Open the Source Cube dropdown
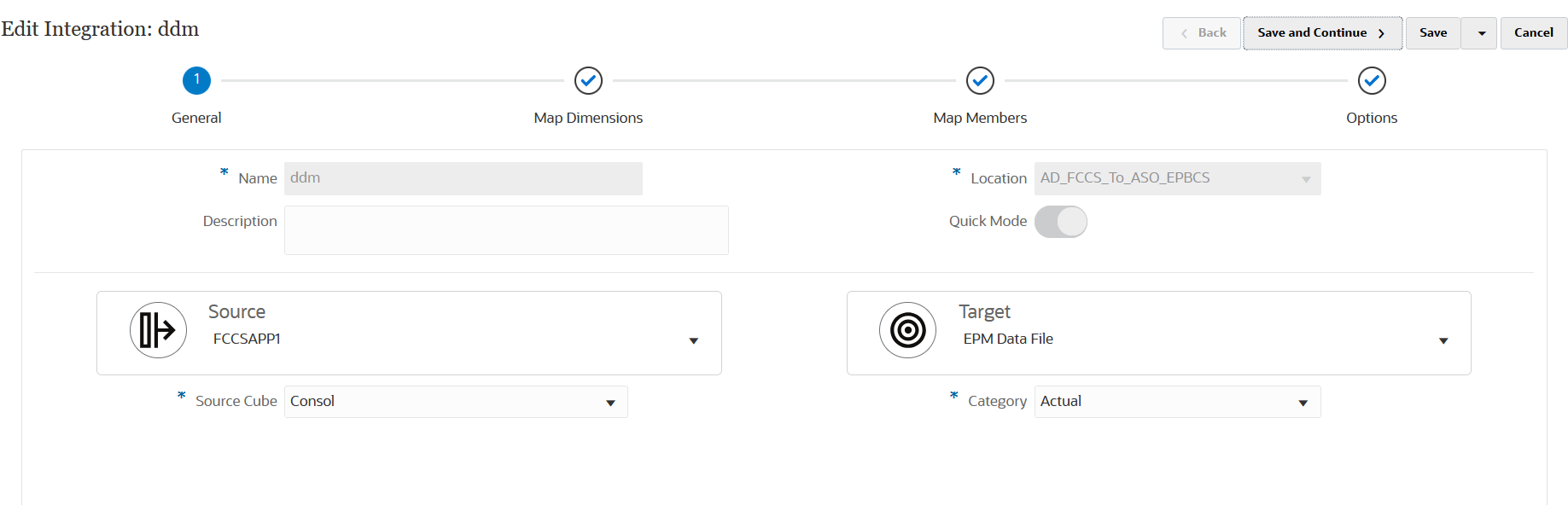Viewport: 1568px width, 505px height. coord(610,403)
